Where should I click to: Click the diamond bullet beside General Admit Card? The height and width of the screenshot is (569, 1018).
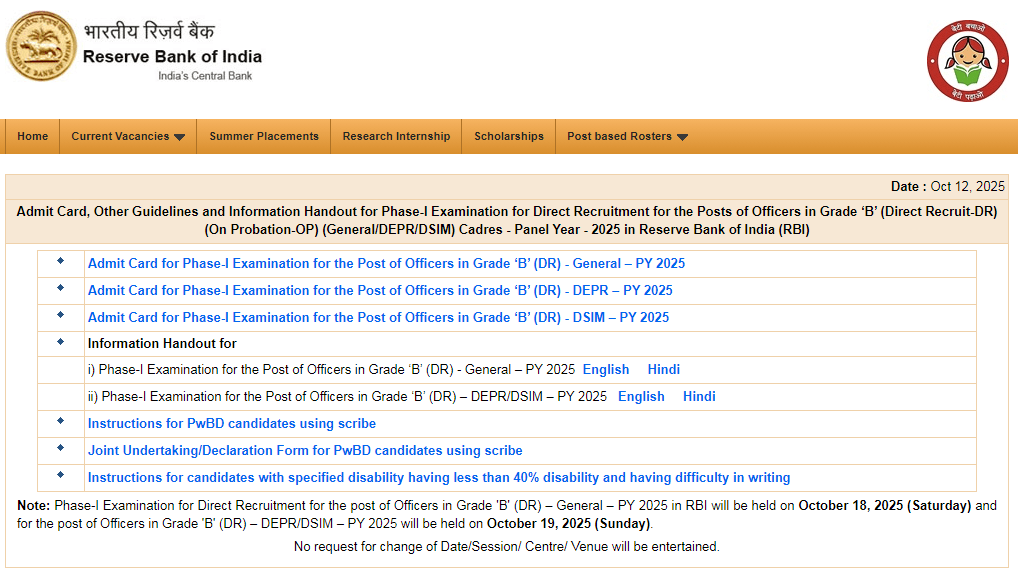60,261
